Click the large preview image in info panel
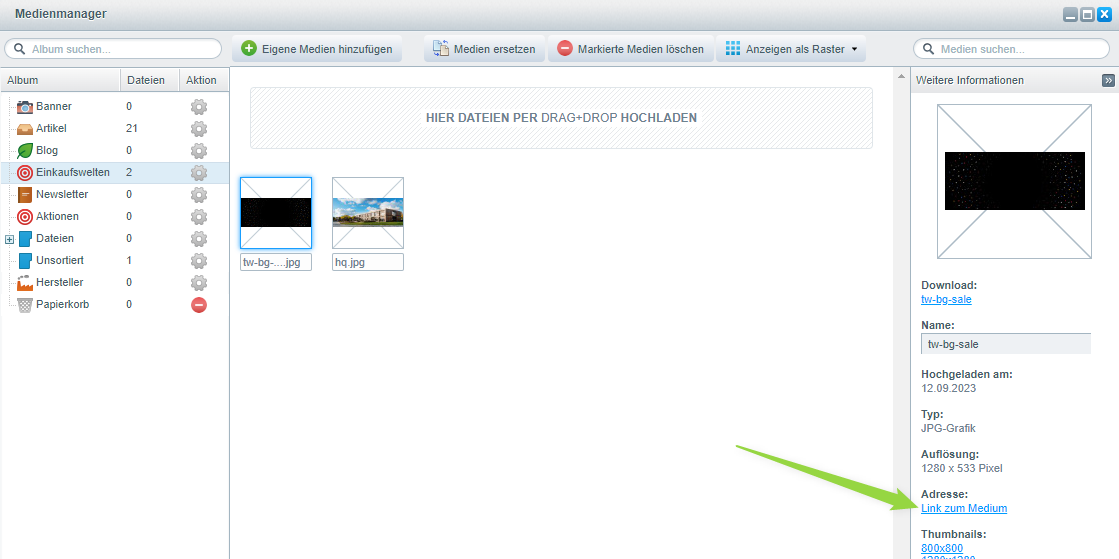 point(1014,181)
